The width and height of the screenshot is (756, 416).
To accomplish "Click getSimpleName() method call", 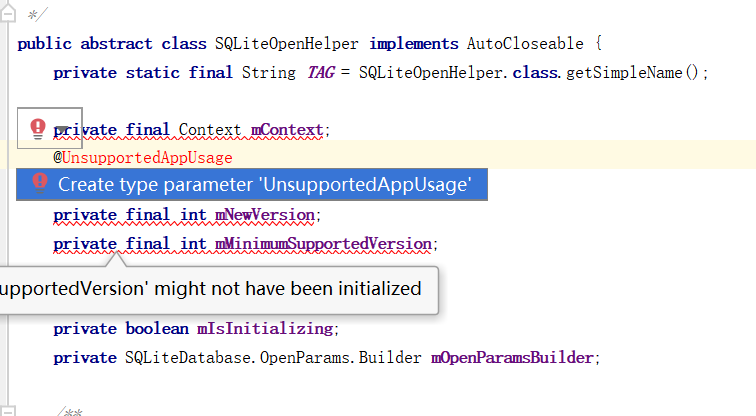I will pyautogui.click(x=632, y=73).
